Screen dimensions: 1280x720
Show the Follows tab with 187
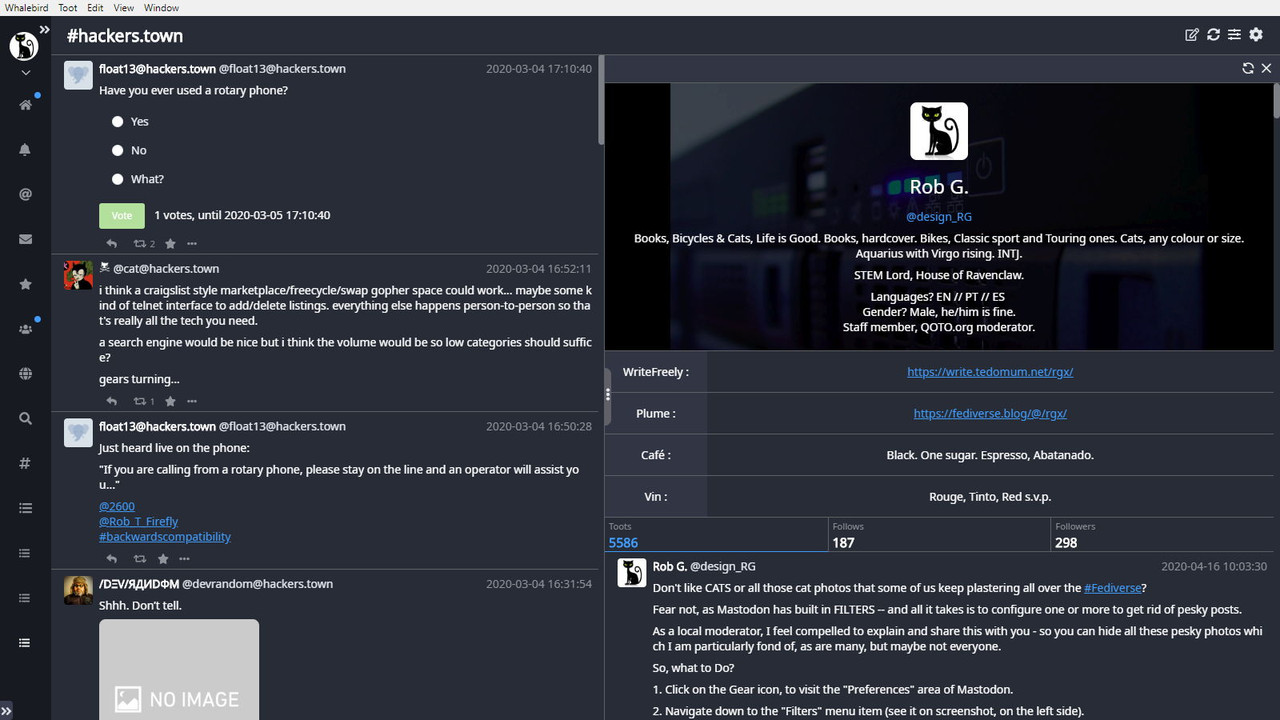tap(939, 535)
